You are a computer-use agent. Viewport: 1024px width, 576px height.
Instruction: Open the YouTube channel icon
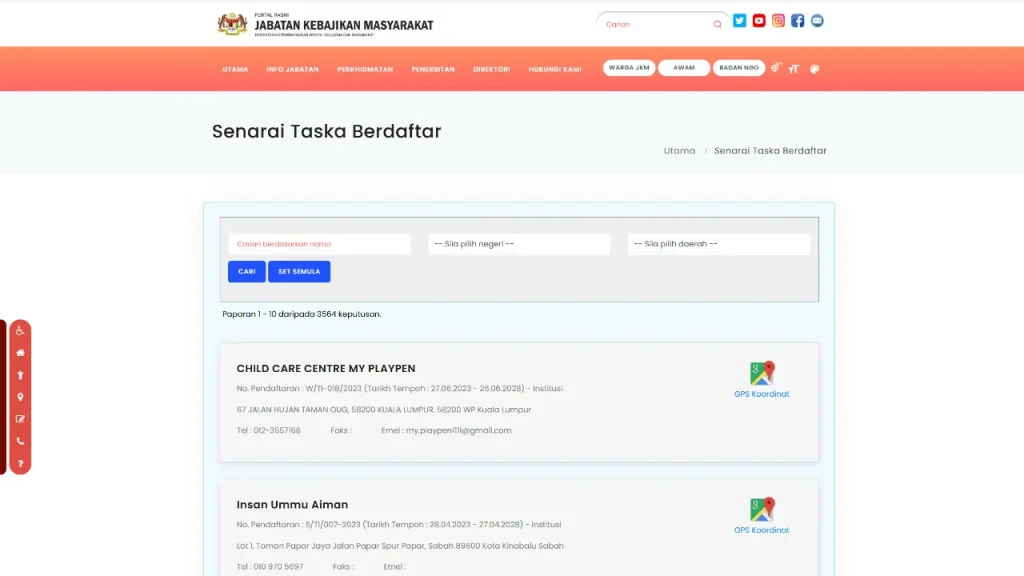(x=759, y=21)
